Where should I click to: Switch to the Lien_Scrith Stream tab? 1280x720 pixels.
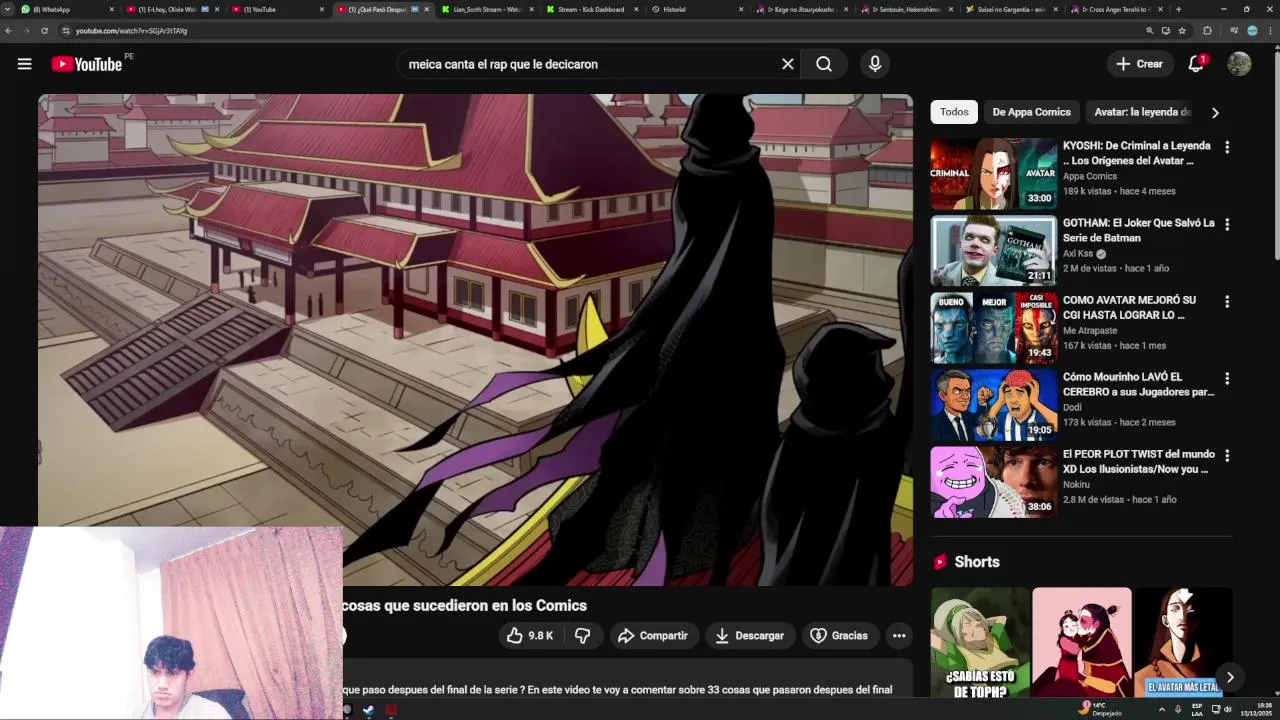[486, 9]
